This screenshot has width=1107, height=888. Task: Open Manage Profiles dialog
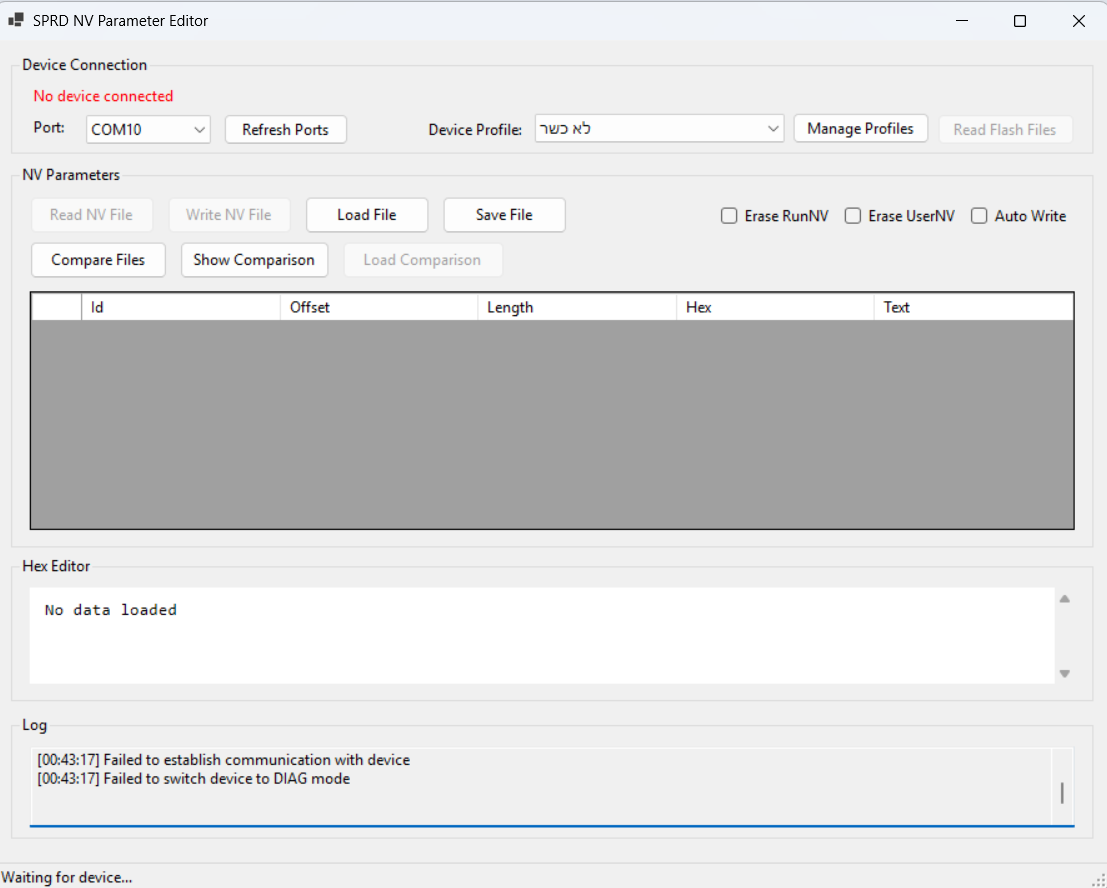(x=860, y=129)
